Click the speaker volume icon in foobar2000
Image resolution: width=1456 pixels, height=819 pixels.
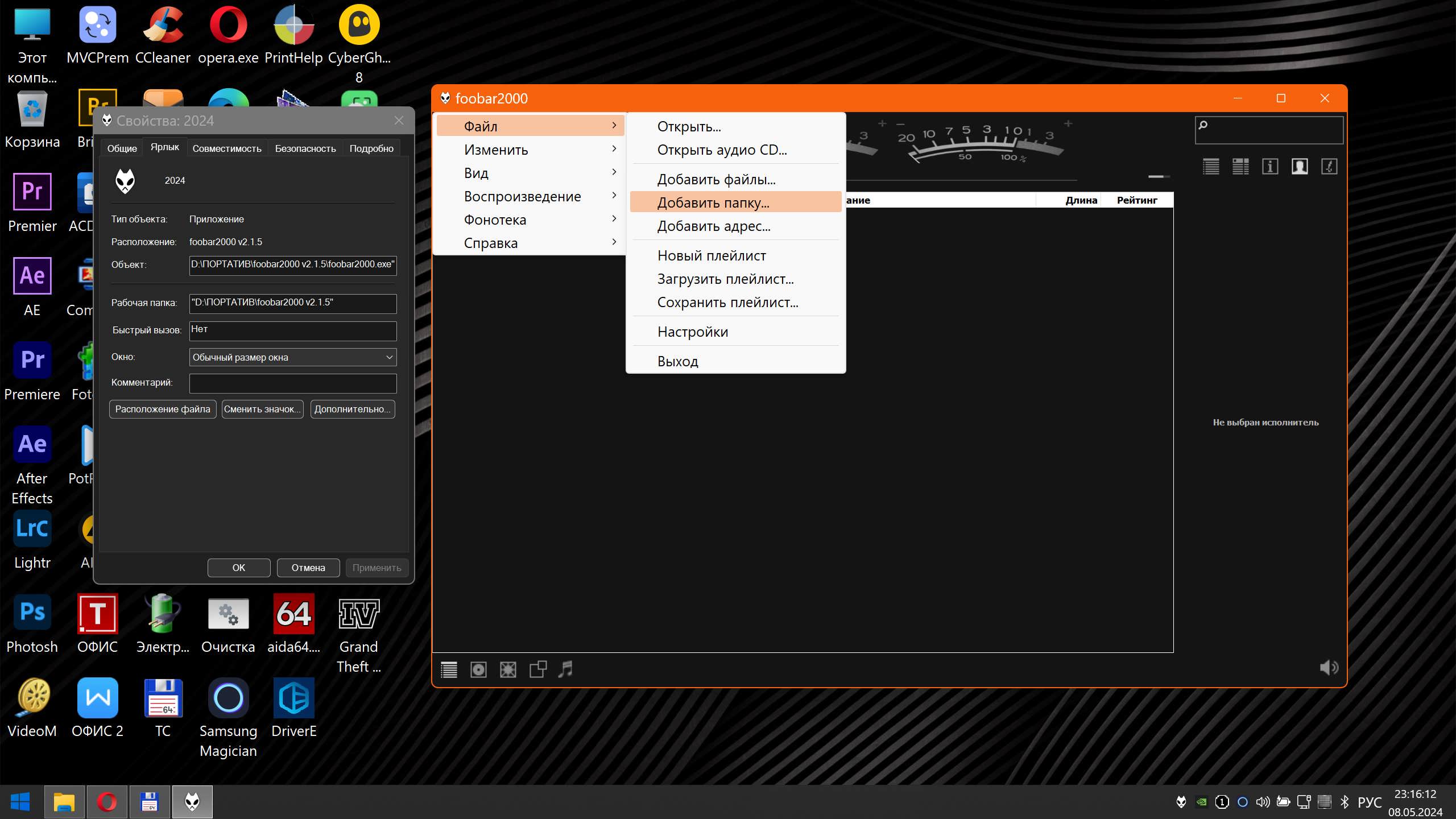point(1329,667)
